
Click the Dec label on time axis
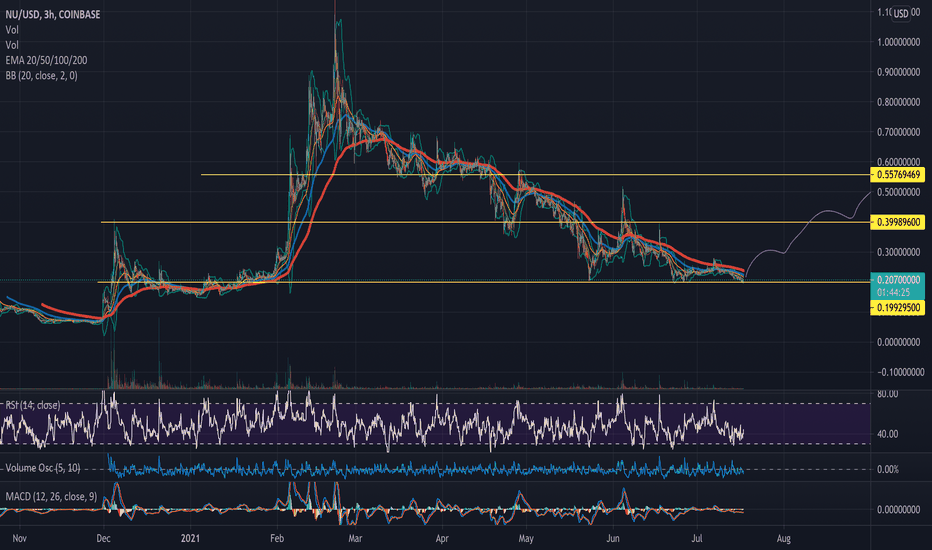pos(103,539)
